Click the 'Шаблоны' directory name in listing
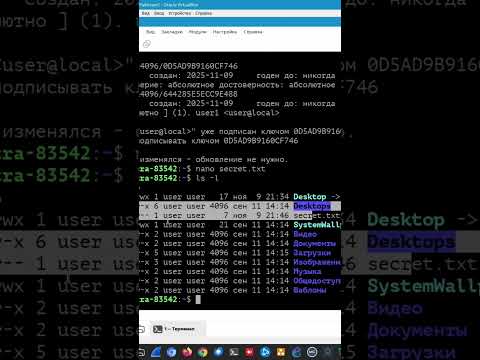Viewport: 480px width, 360px height. (x=310, y=290)
